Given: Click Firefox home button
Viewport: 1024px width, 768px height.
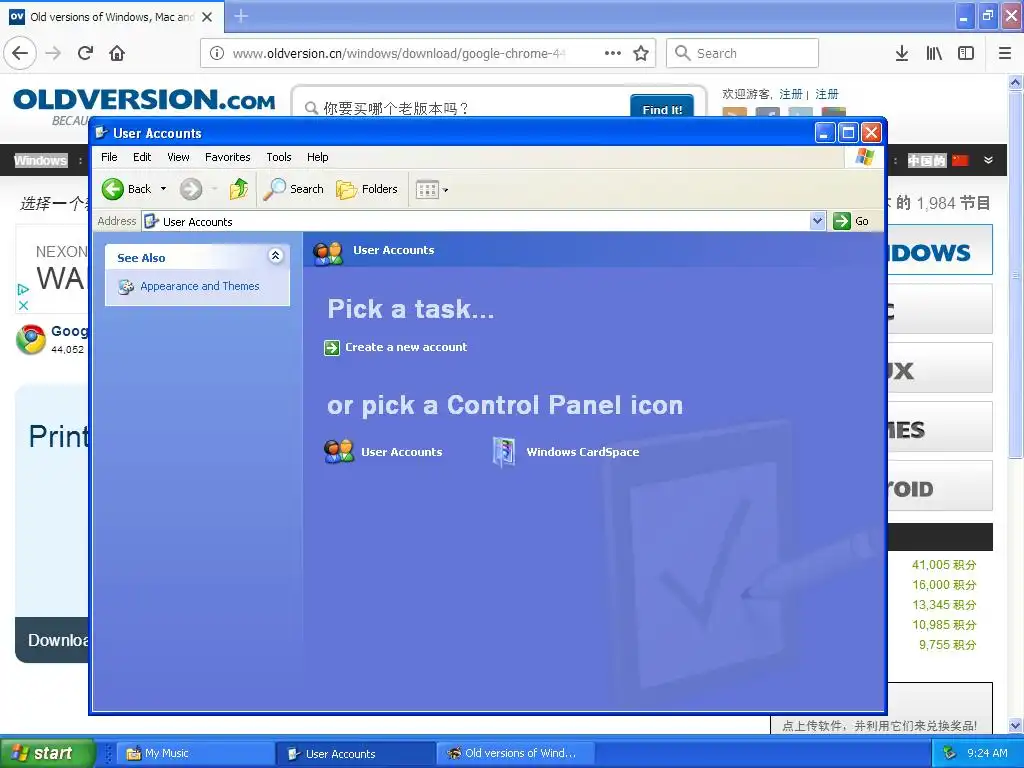Looking at the screenshot, I should pyautogui.click(x=117, y=53).
